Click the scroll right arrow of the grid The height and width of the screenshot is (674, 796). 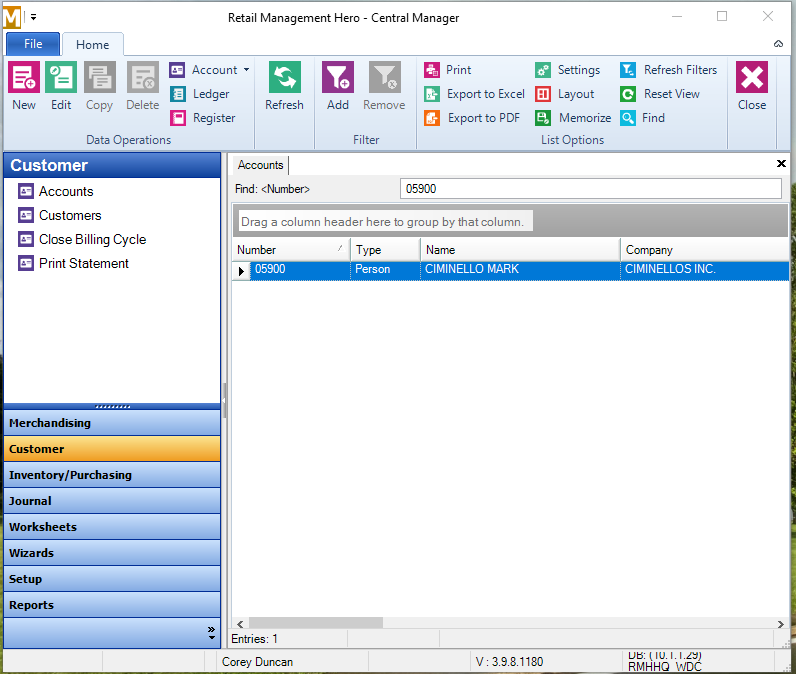pyautogui.click(x=780, y=624)
